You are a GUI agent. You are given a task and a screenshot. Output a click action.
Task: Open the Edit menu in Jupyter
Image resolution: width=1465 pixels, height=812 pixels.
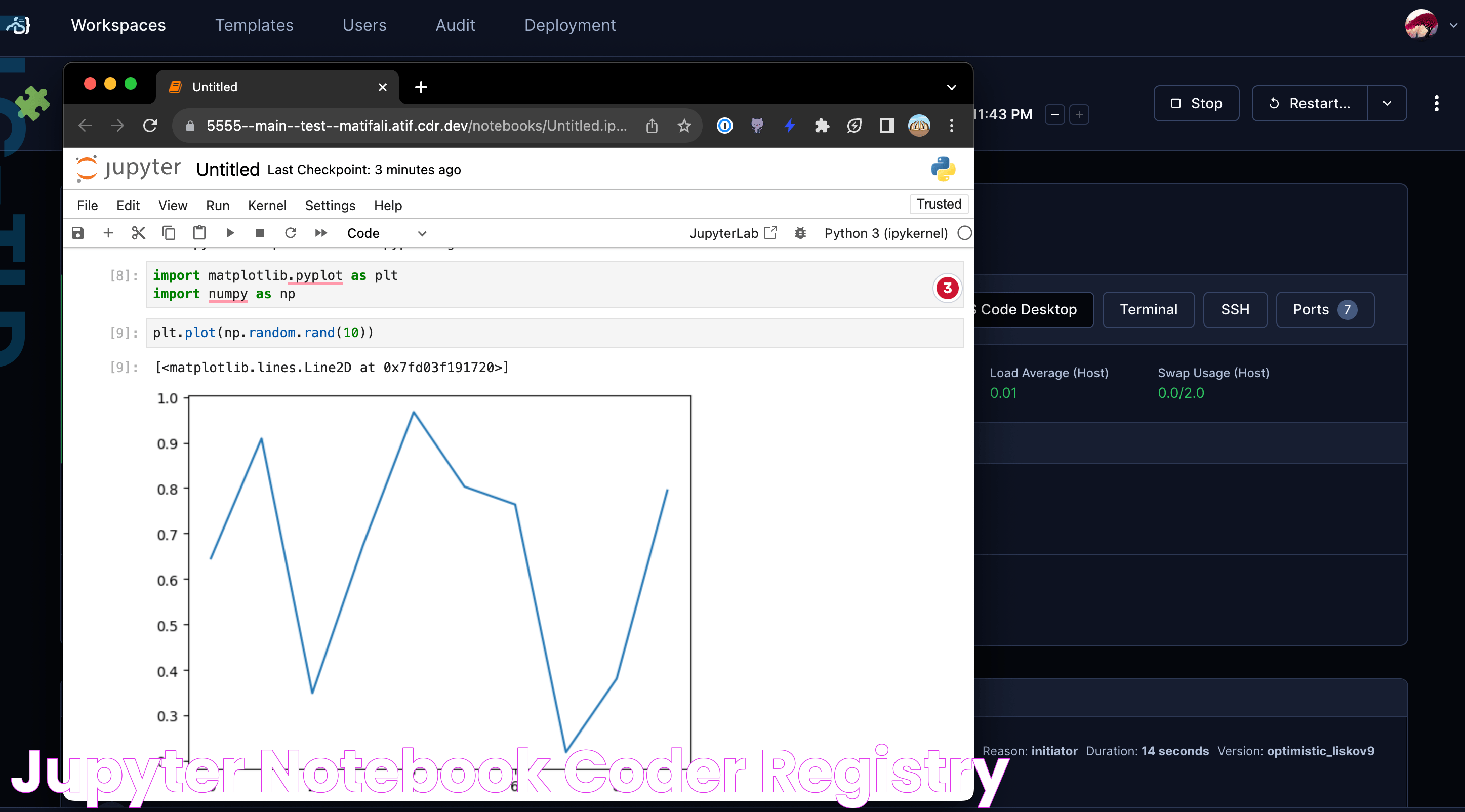tap(128, 205)
